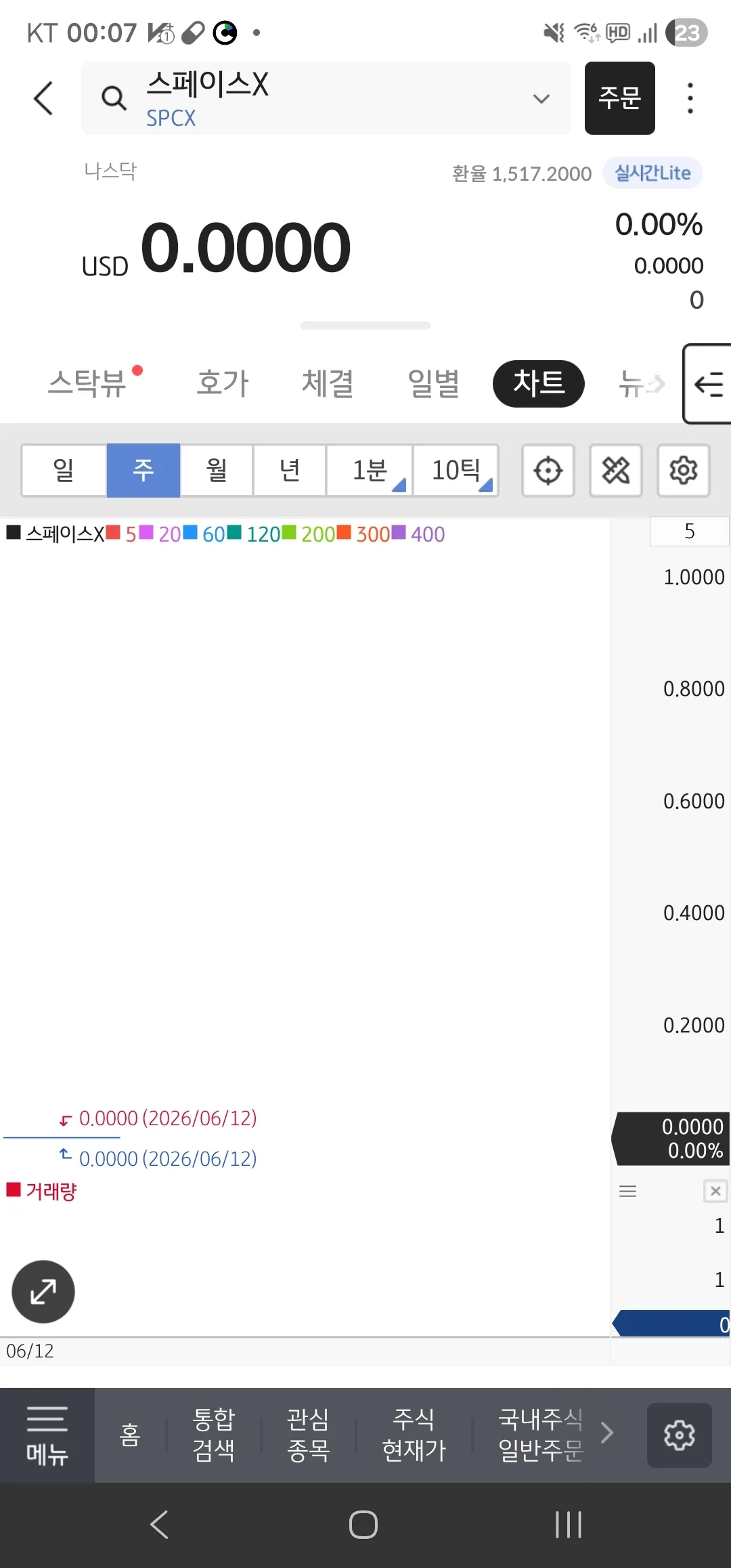
Task: Show more shortcuts with right chevron
Action: point(607,1433)
